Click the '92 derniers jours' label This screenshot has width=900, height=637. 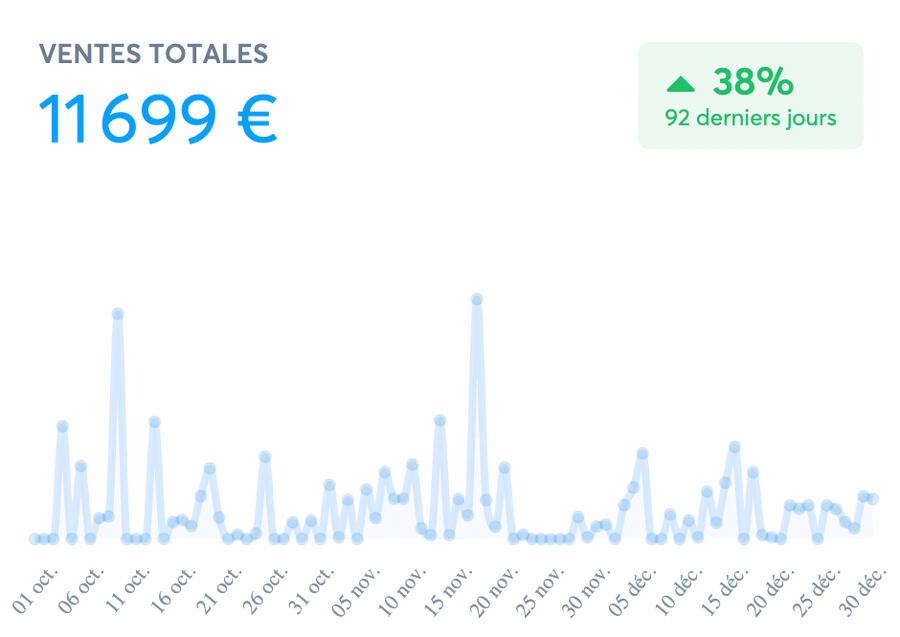click(x=750, y=118)
